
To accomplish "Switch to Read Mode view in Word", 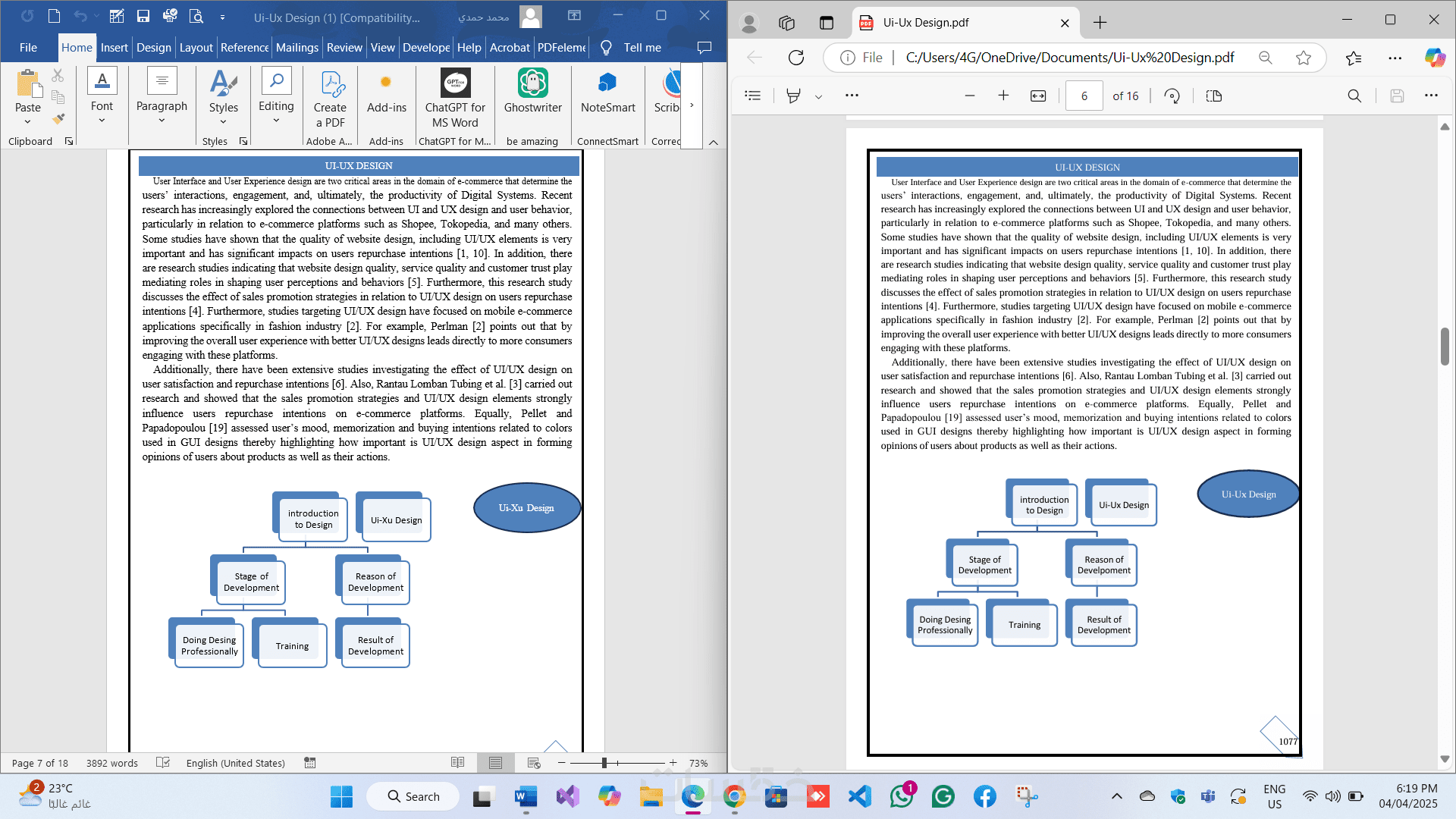I will pyautogui.click(x=457, y=763).
